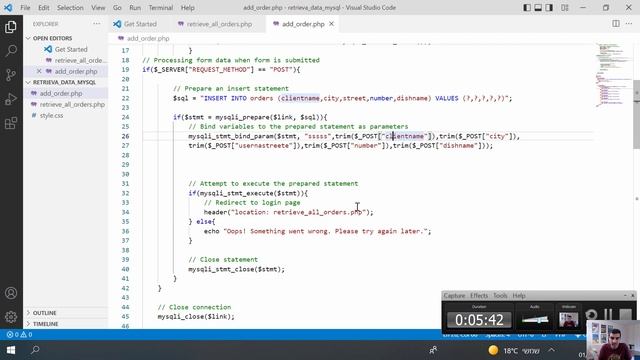This screenshot has width=640, height=360.
Task: Close add_order.php in Open Editors list
Action: (x=39, y=71)
